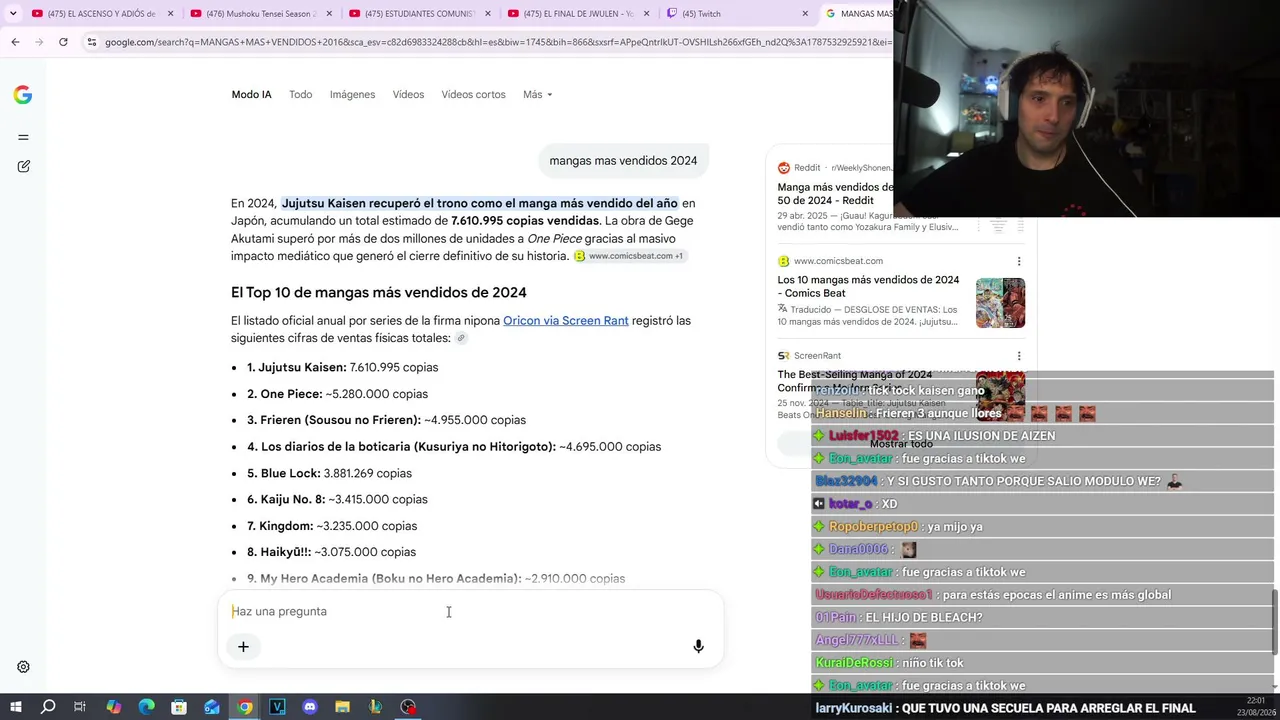Click the '1. Jujutsu Kaisen: 7.610.995 copias' row
This screenshot has width=1280, height=720.
click(x=342, y=367)
